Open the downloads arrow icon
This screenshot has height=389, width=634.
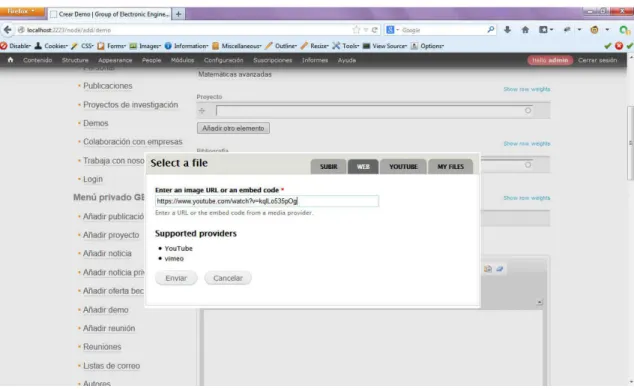tap(507, 30)
